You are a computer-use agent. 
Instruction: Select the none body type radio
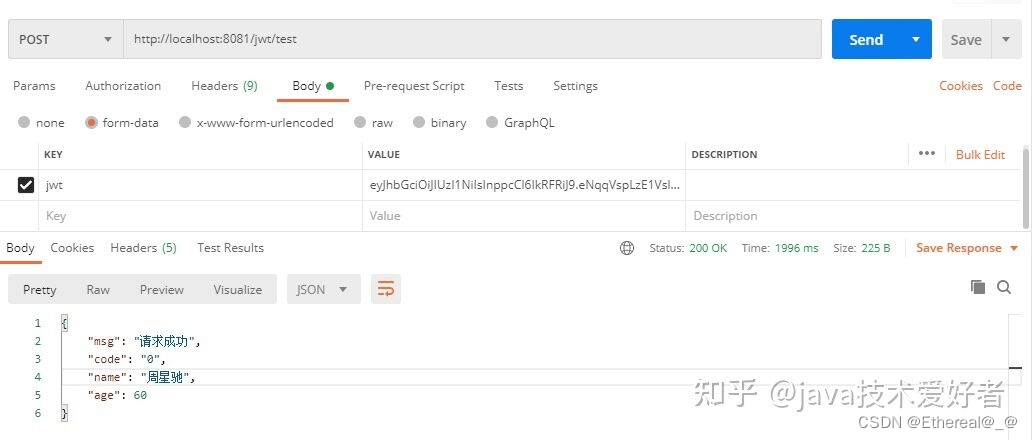(x=24, y=123)
